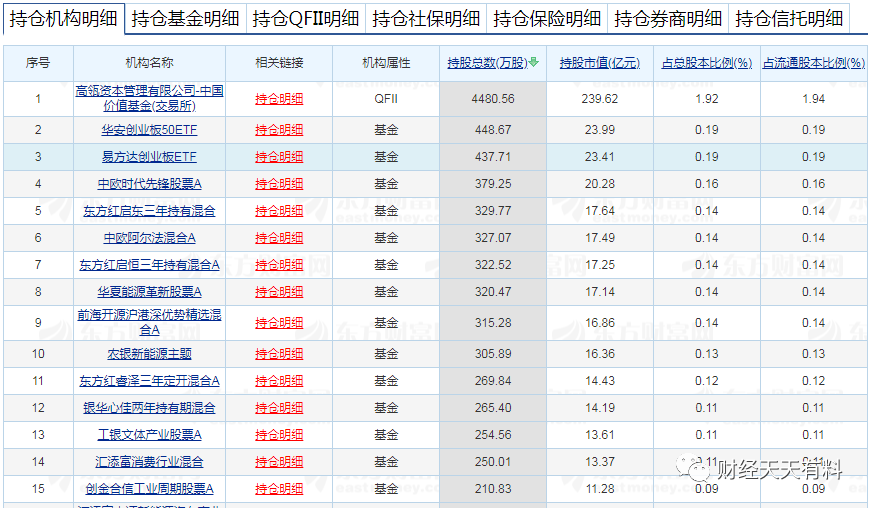Click 持仓明细 for 东方红启恒三年持有混合A
Viewport: 871px width, 508px height.
click(279, 265)
